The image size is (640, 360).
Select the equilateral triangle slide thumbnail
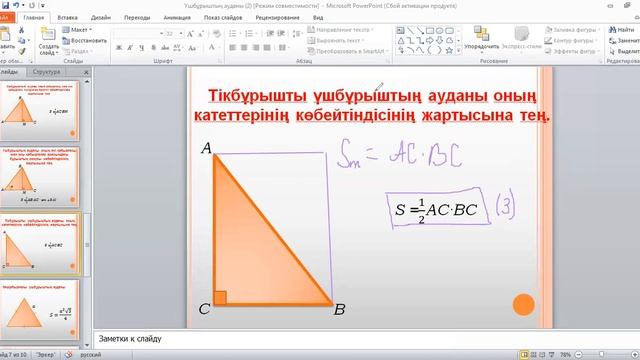pos(40,309)
